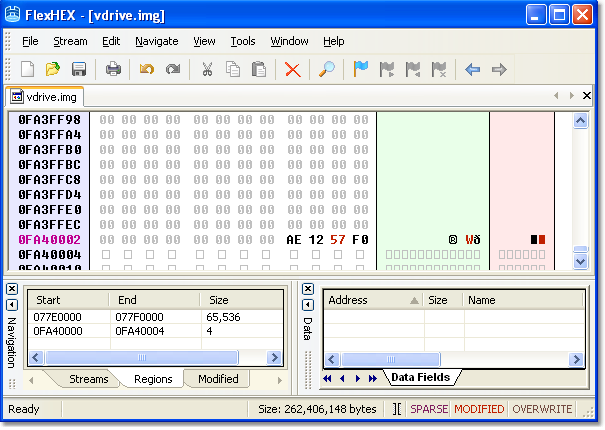Collapse the Data panel with its arrow button

point(308,305)
